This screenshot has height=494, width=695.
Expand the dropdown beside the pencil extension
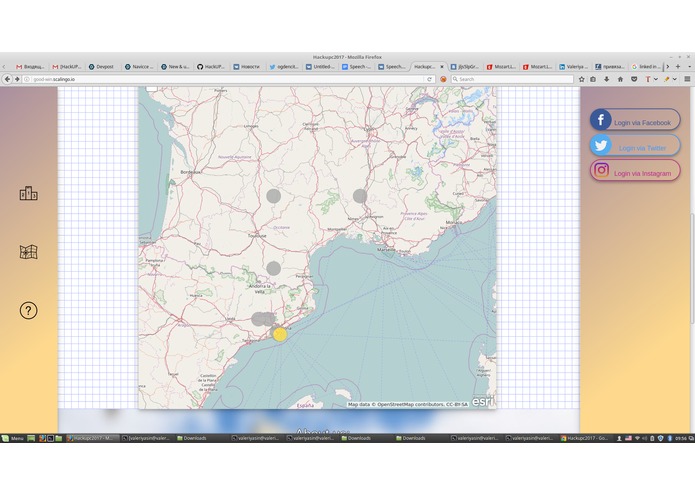pos(674,79)
